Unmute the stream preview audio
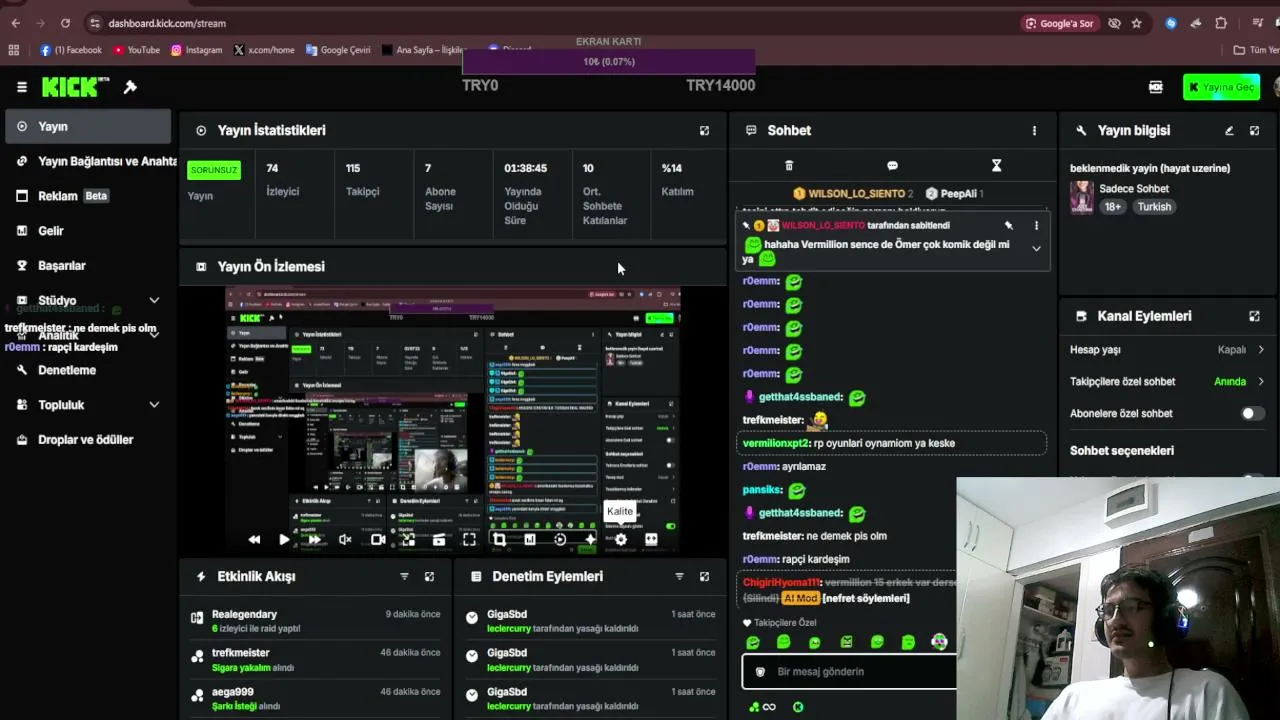 click(345, 539)
